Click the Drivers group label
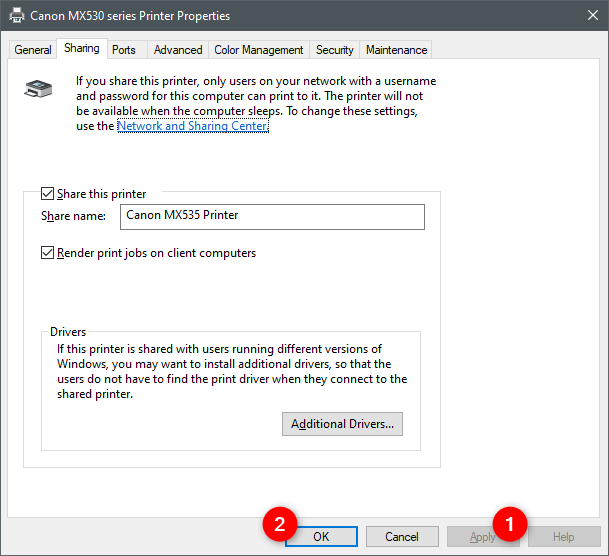This screenshot has height=556, width=609. [x=68, y=332]
